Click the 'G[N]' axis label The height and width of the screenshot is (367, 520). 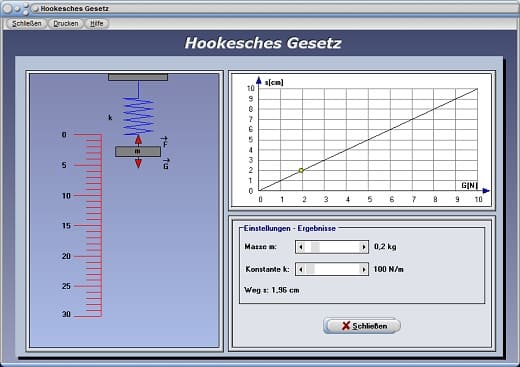(469, 185)
